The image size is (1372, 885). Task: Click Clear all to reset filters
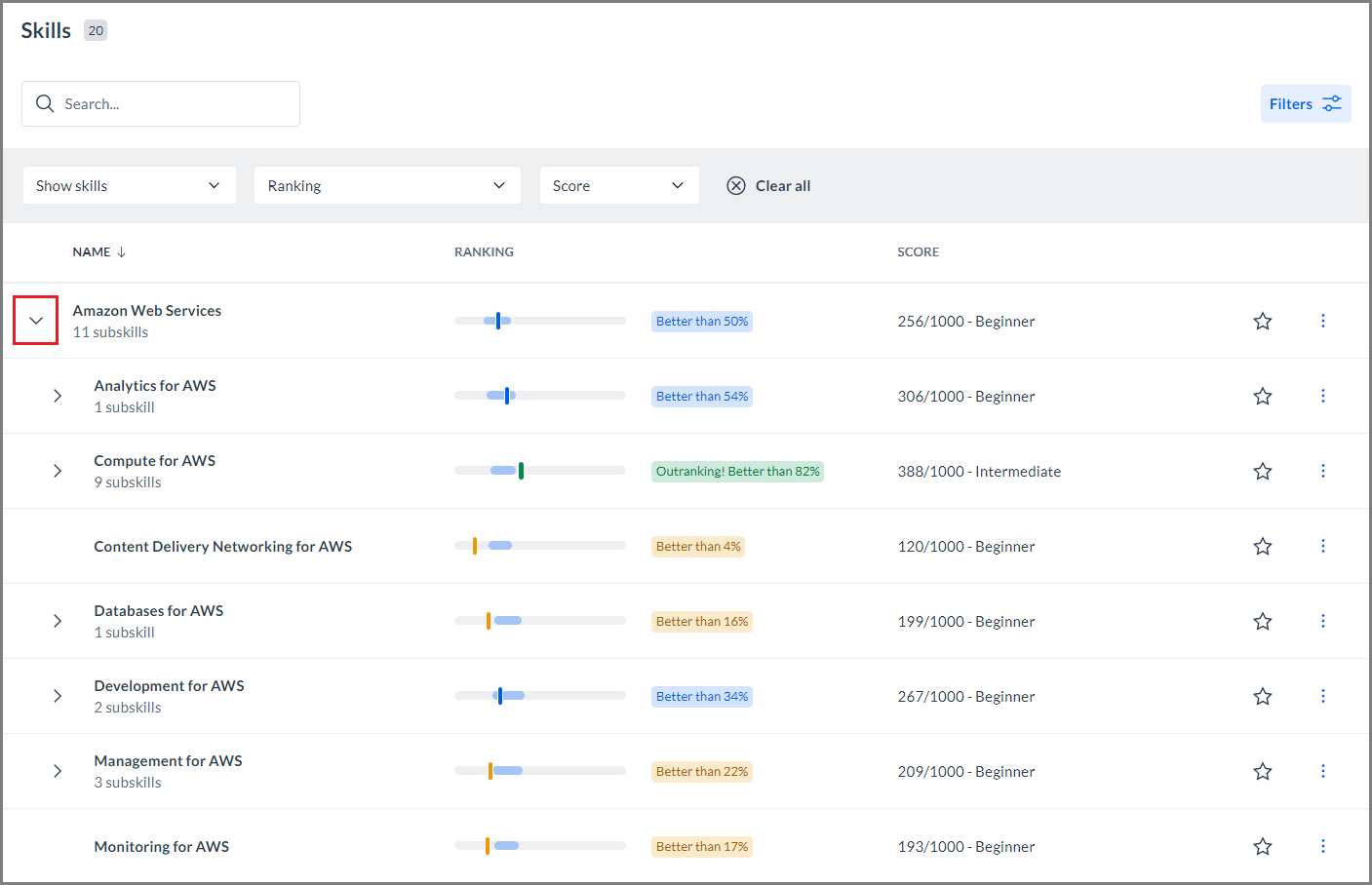click(x=769, y=185)
